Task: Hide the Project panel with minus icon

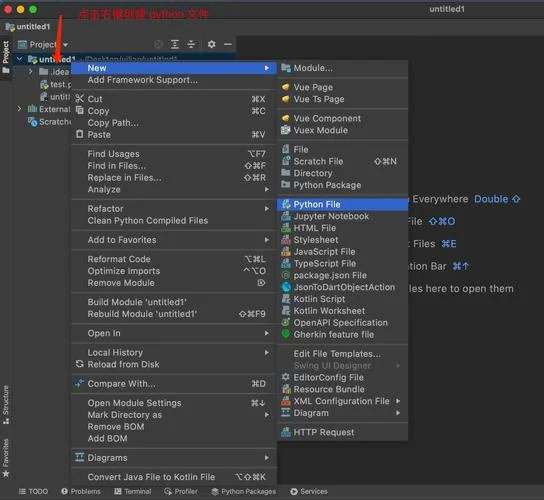Action: (x=228, y=44)
